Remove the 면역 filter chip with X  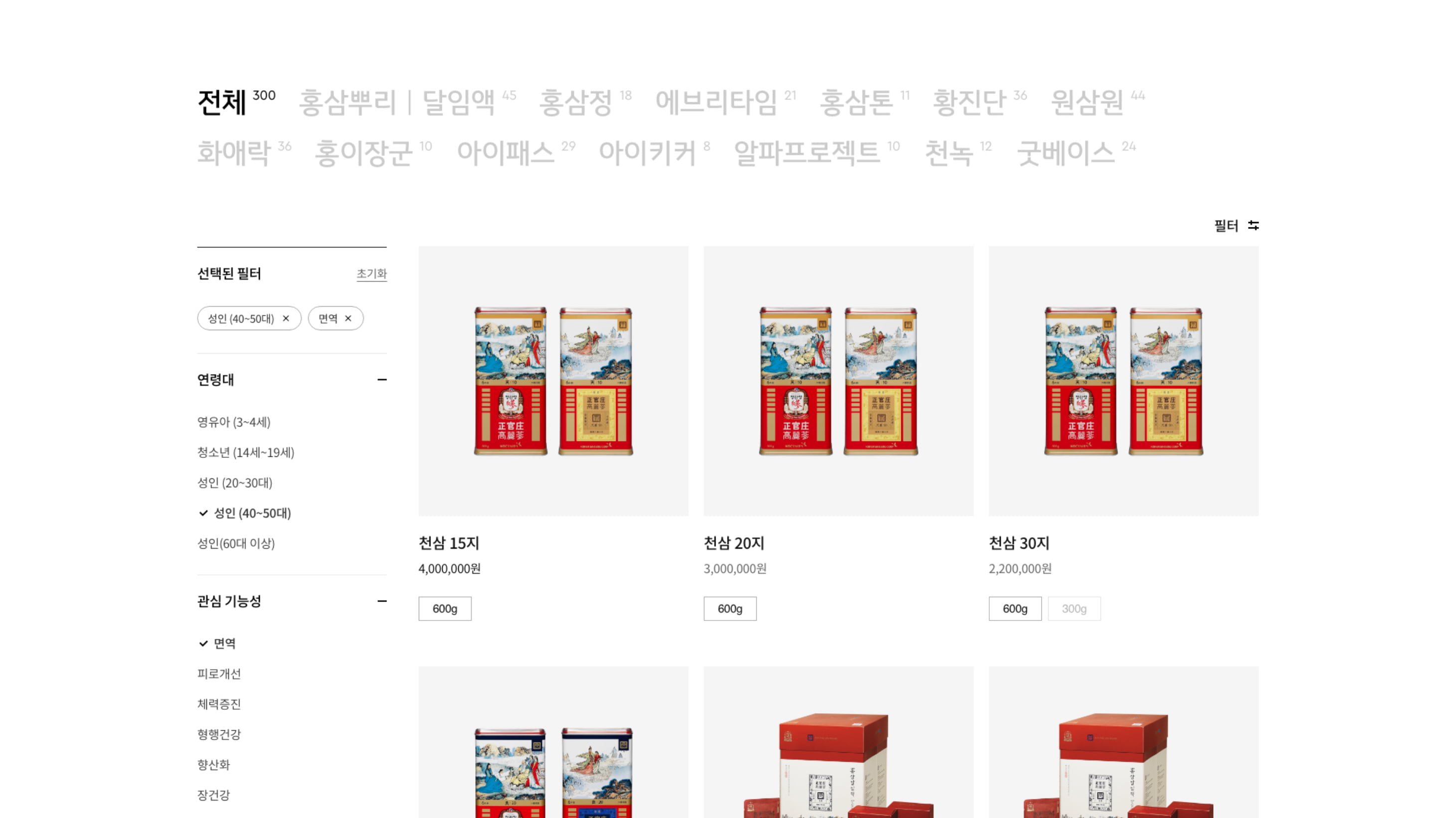(x=348, y=318)
